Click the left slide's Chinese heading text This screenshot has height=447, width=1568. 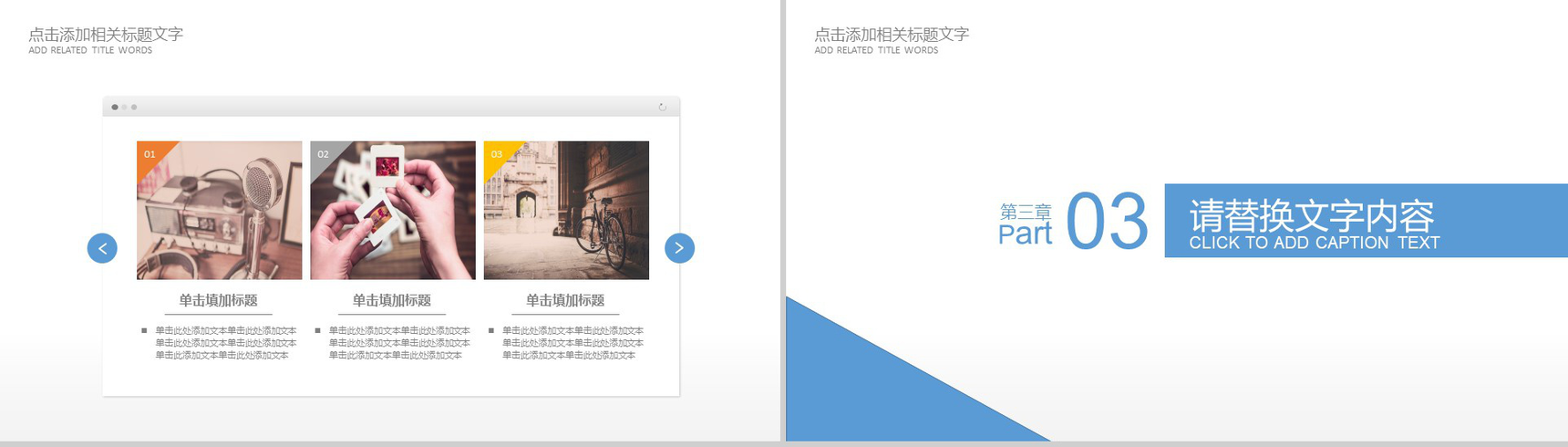coord(106,35)
